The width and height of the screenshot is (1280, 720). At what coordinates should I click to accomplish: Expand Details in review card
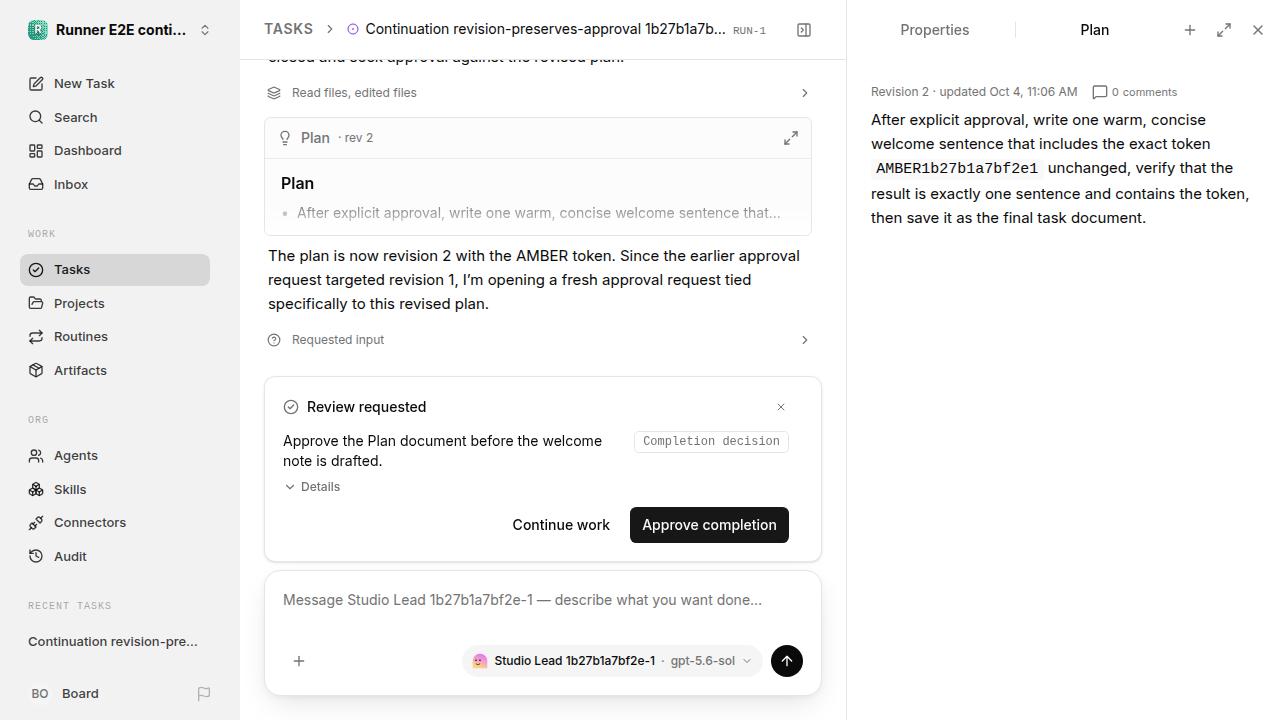(313, 487)
